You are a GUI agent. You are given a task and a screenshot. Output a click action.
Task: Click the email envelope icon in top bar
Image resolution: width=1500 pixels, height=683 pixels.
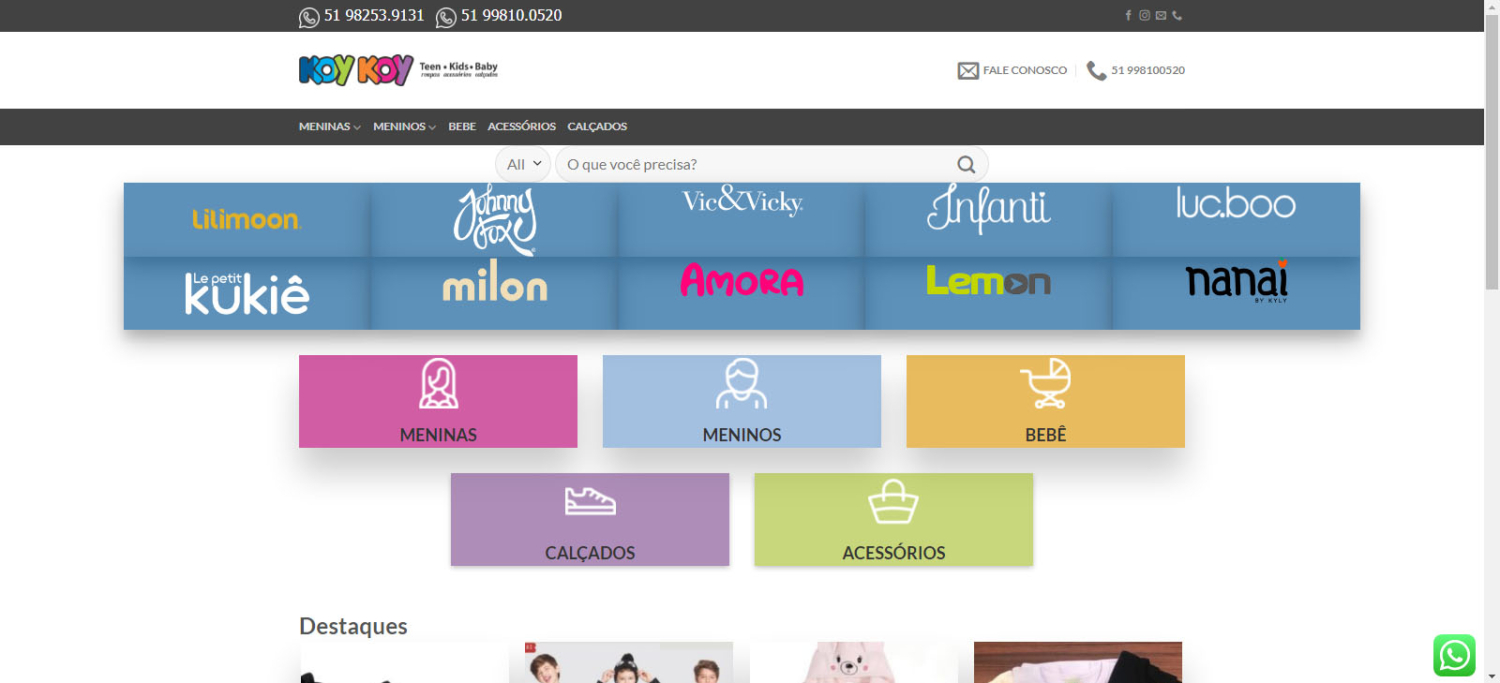pos(1160,15)
